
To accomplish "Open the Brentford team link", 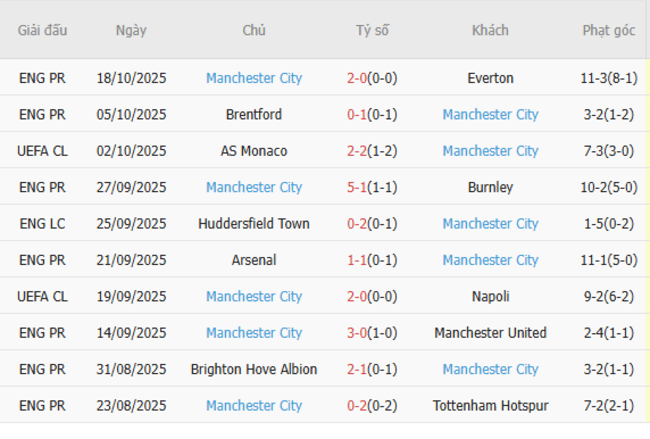I will (254, 115).
